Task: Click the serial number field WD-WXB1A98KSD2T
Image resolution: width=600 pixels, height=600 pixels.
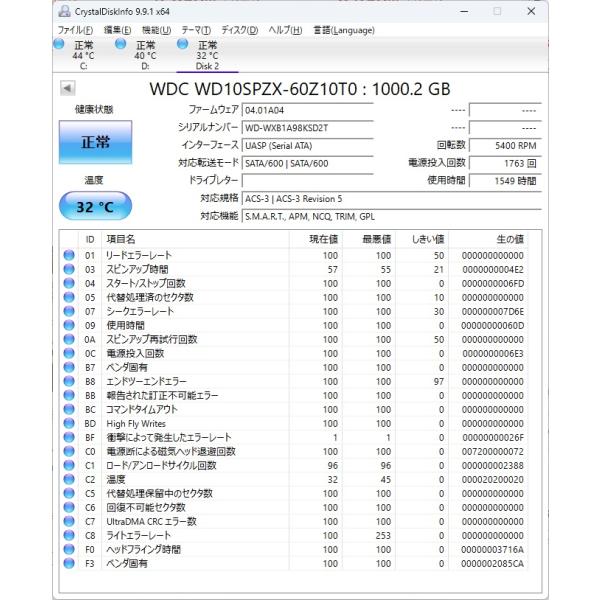Action: click(x=307, y=128)
